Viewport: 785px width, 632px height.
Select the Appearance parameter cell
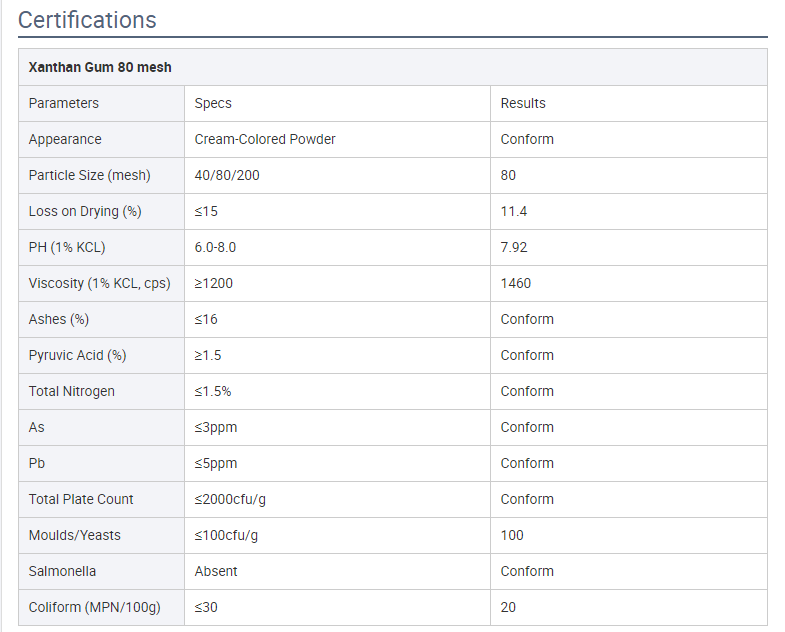102,139
